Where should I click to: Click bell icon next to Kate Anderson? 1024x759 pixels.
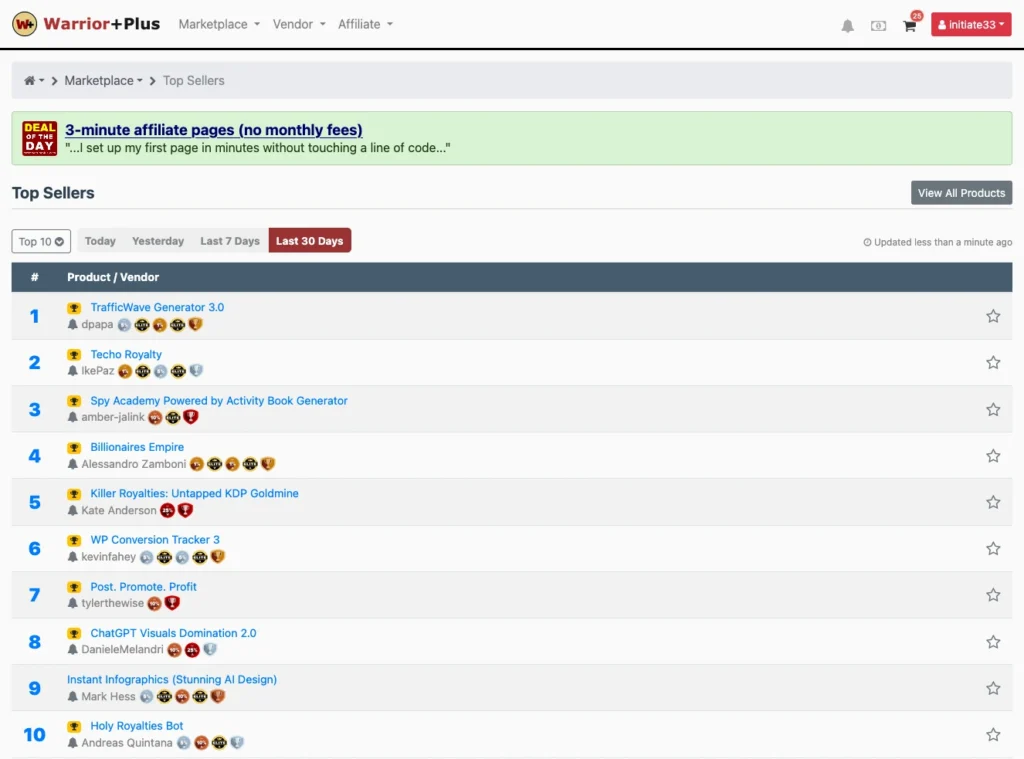(x=72, y=511)
